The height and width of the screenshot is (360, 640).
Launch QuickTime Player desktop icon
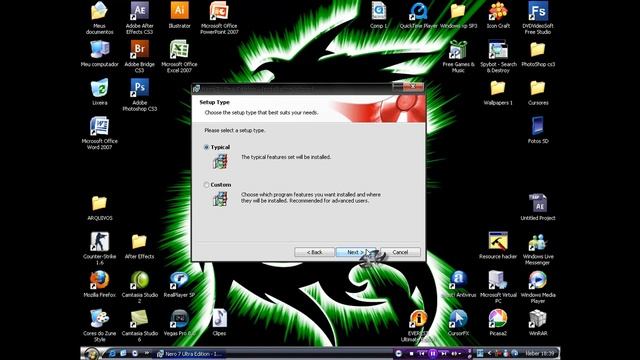(418, 15)
